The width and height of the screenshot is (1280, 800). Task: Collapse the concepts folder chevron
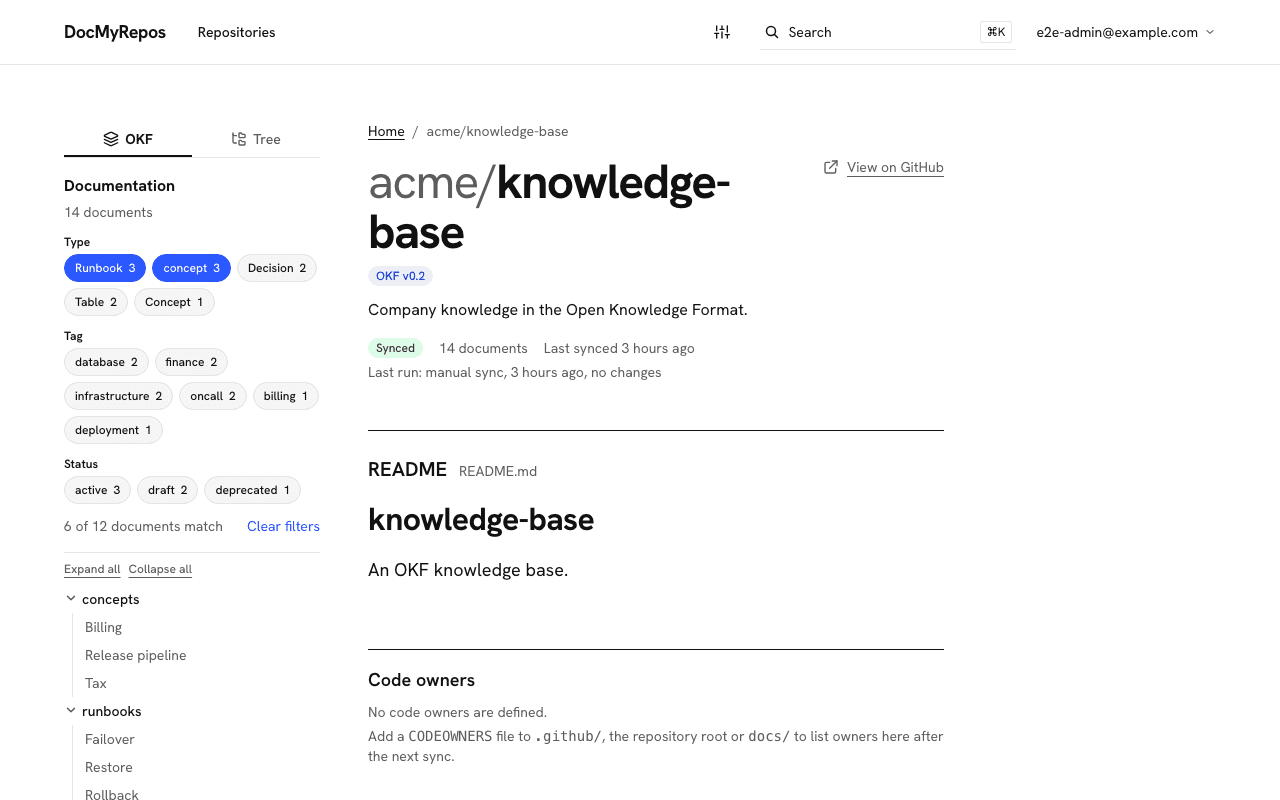coord(71,599)
